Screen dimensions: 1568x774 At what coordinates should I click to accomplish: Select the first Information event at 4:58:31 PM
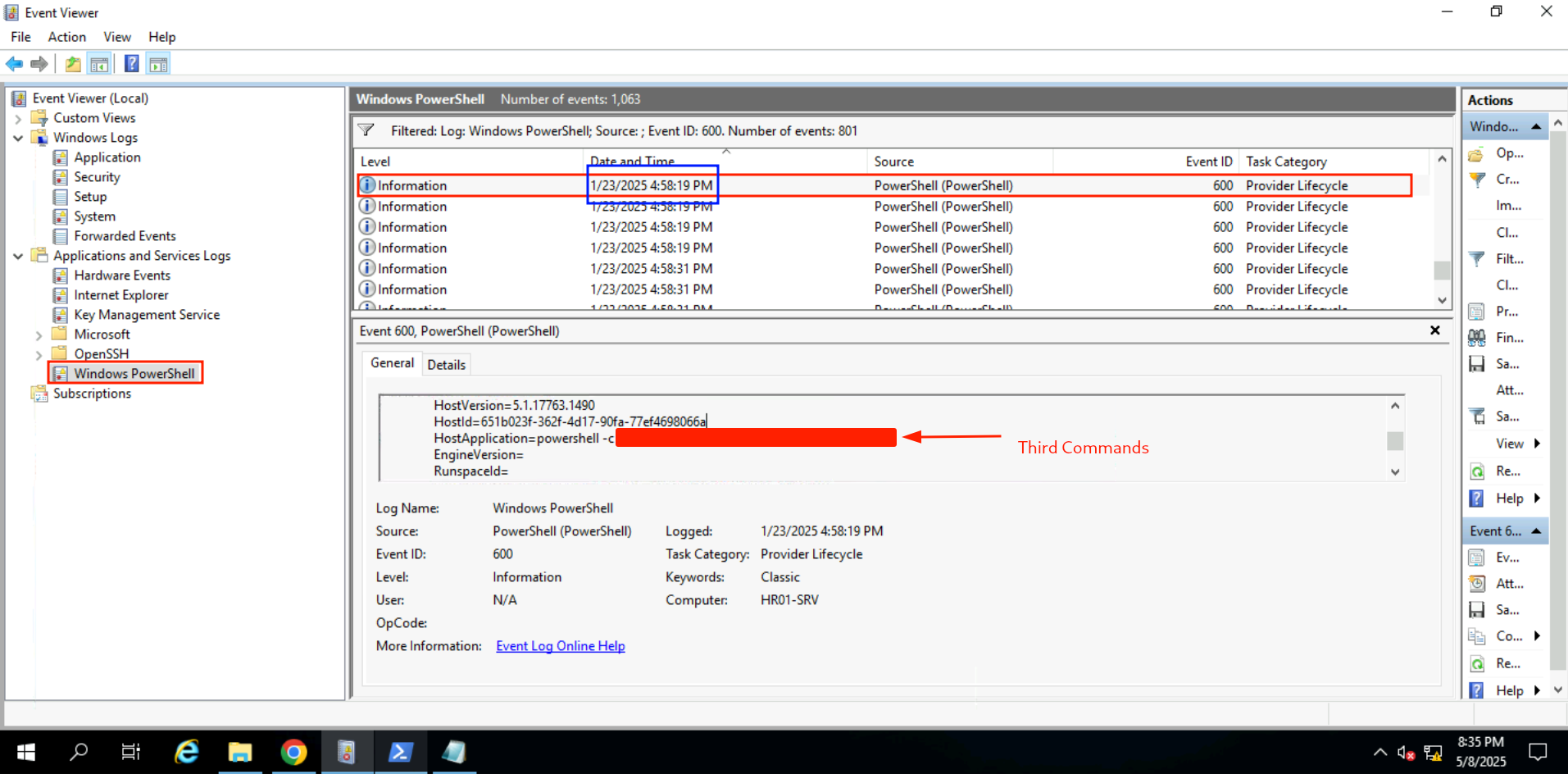pos(893,269)
